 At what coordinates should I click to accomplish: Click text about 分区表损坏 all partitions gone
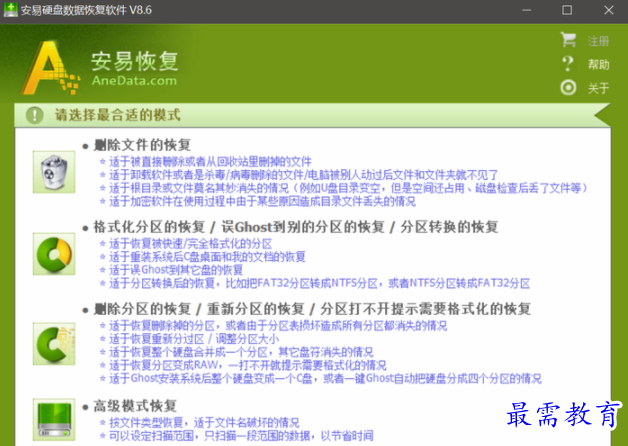278,326
